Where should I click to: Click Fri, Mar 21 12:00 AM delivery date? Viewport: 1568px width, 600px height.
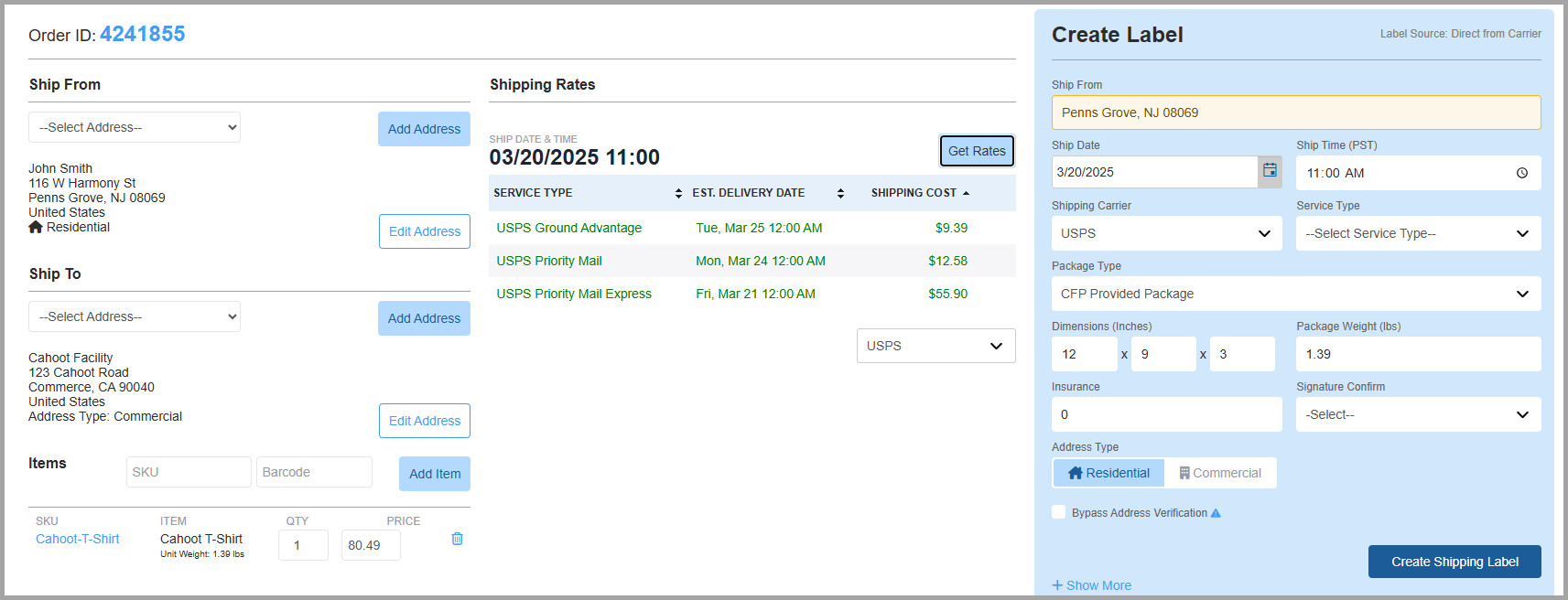pos(755,294)
